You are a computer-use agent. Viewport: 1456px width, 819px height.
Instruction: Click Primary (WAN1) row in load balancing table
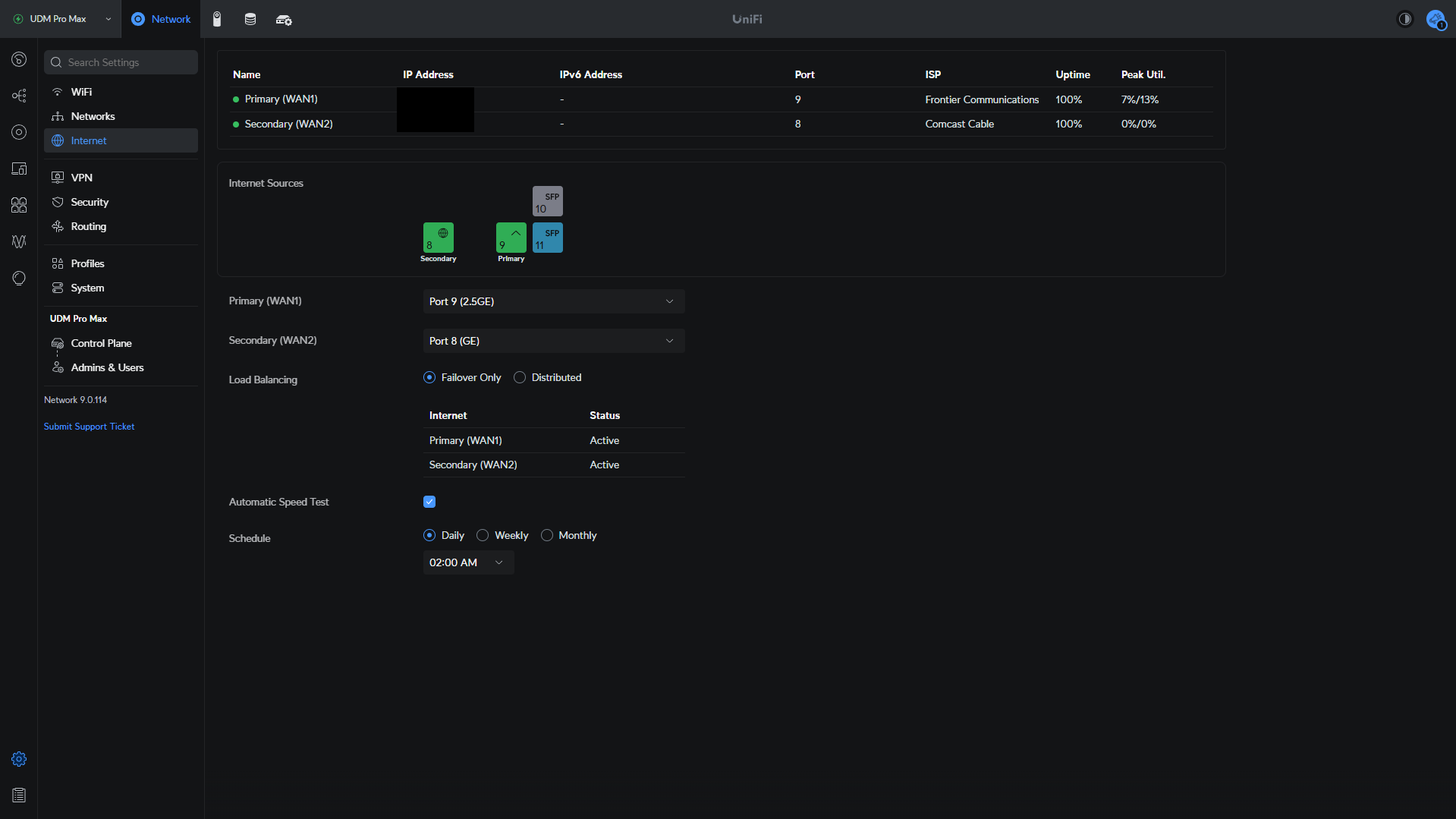(x=554, y=440)
